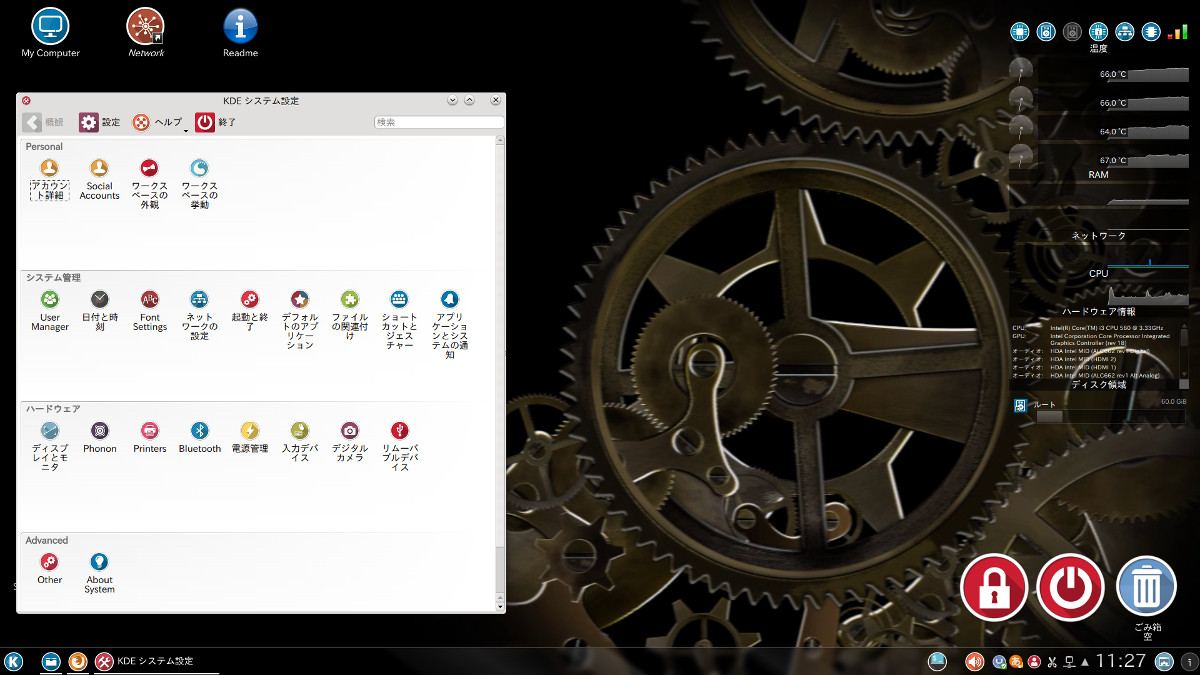Click the update notifier tray icon
The height and width of the screenshot is (675, 1200).
point(999,661)
